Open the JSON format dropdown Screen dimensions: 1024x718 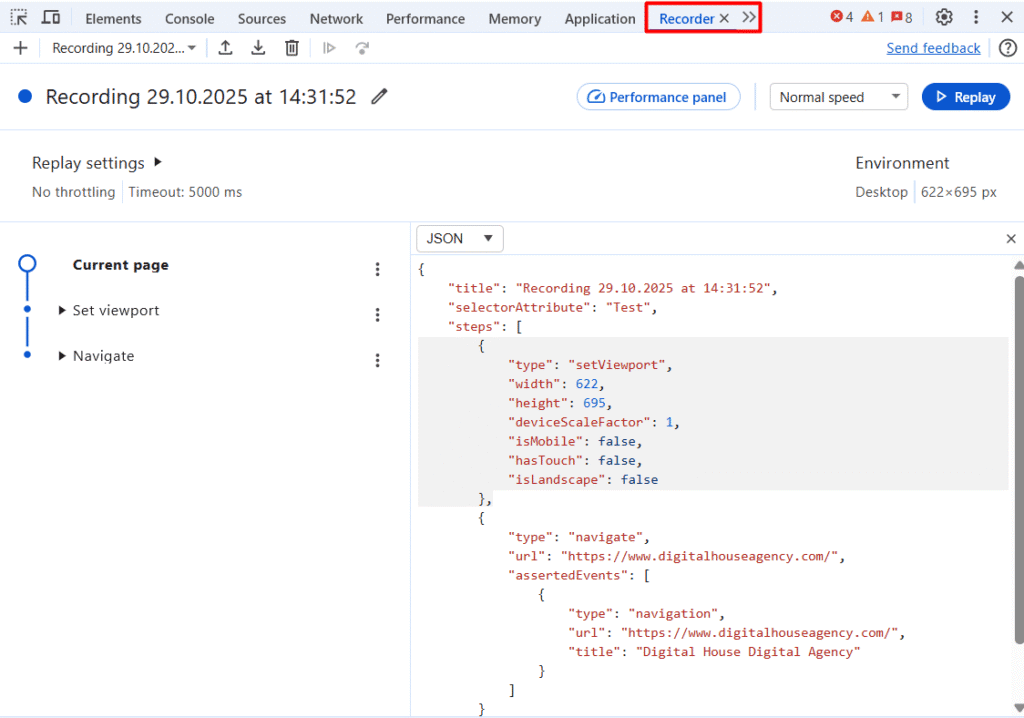click(x=459, y=239)
